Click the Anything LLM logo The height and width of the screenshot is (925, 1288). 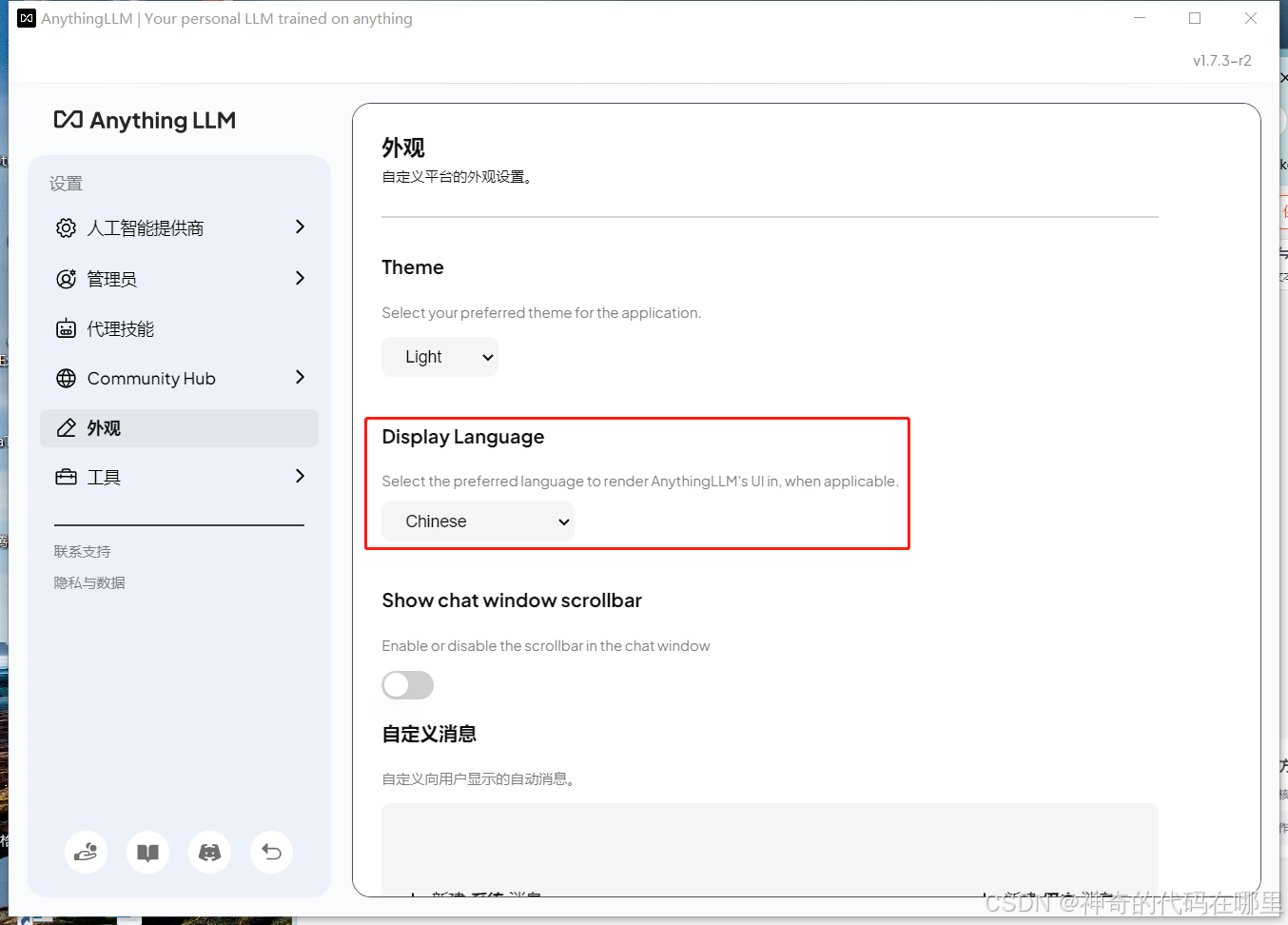[145, 120]
